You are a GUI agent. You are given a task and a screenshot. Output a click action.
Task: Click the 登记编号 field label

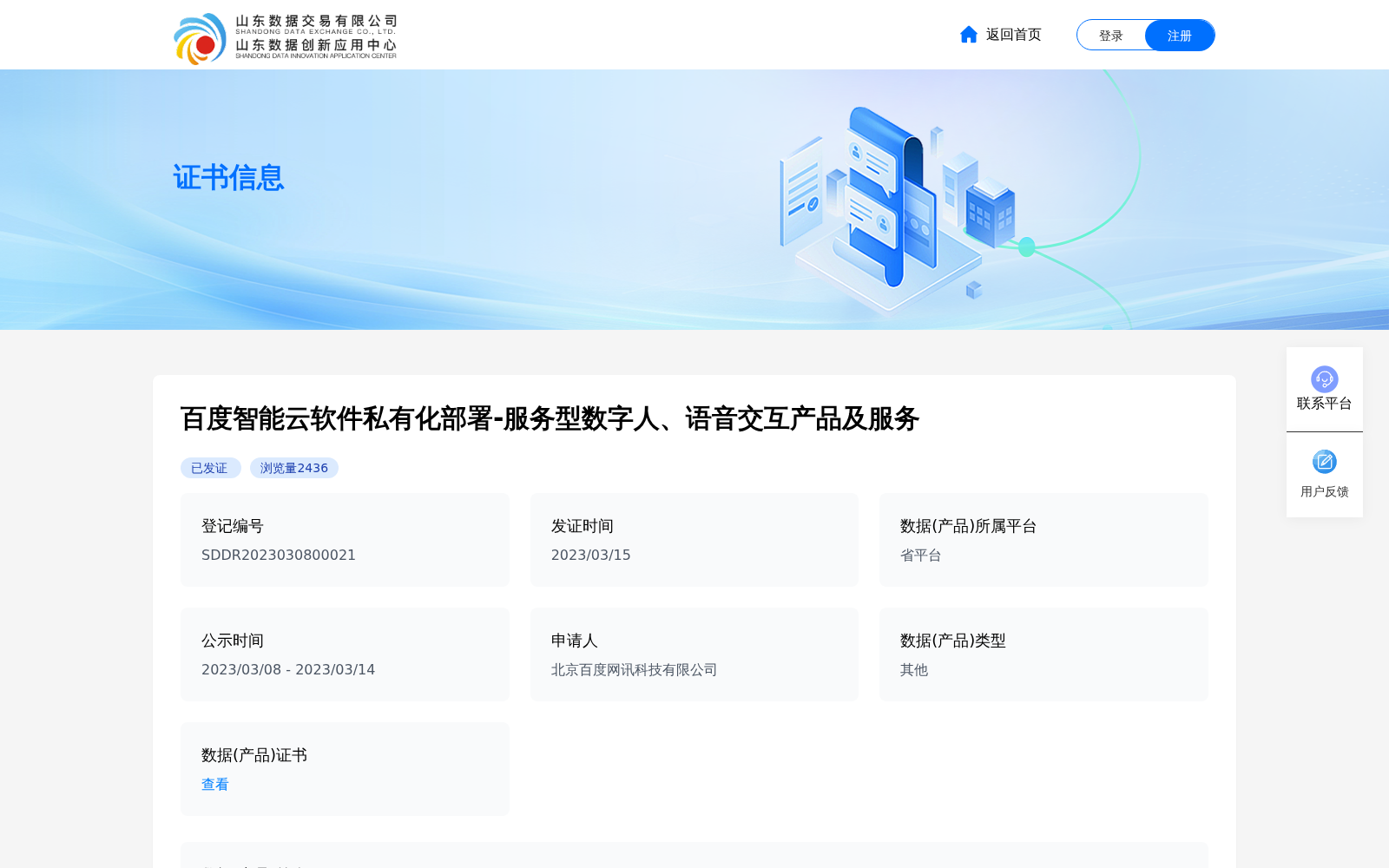click(233, 526)
